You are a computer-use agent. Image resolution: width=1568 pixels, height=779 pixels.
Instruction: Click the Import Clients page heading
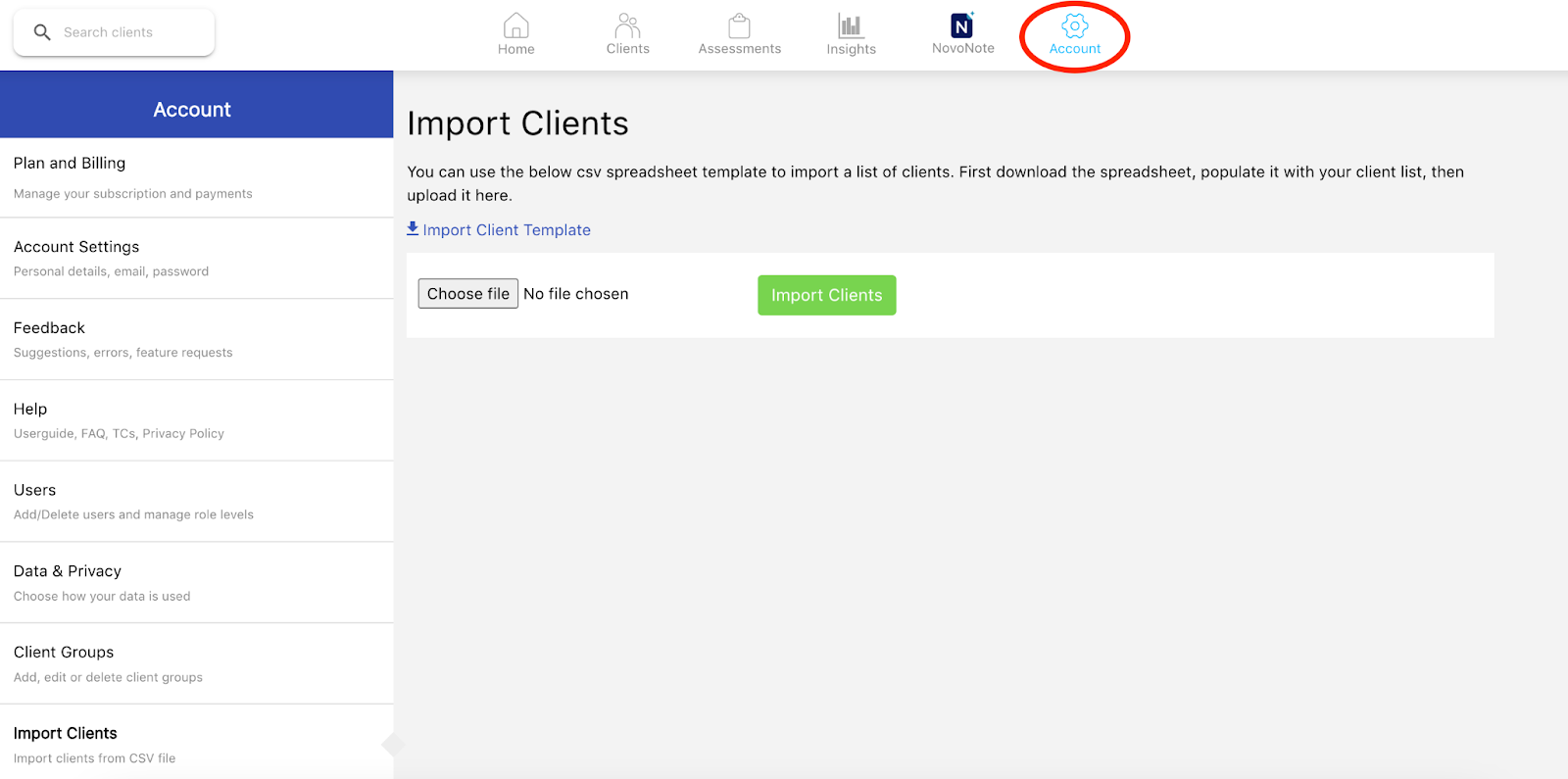(517, 123)
